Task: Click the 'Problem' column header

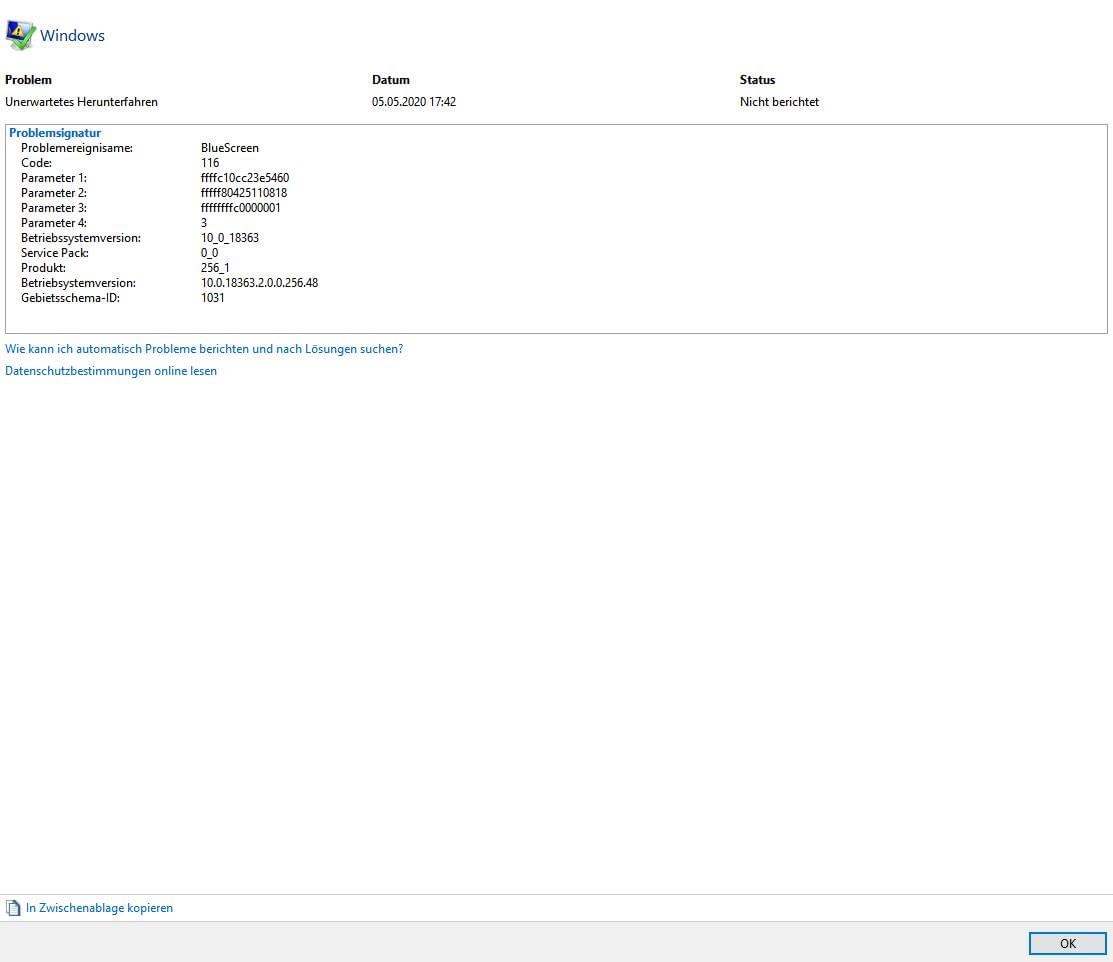Action: (x=28, y=80)
